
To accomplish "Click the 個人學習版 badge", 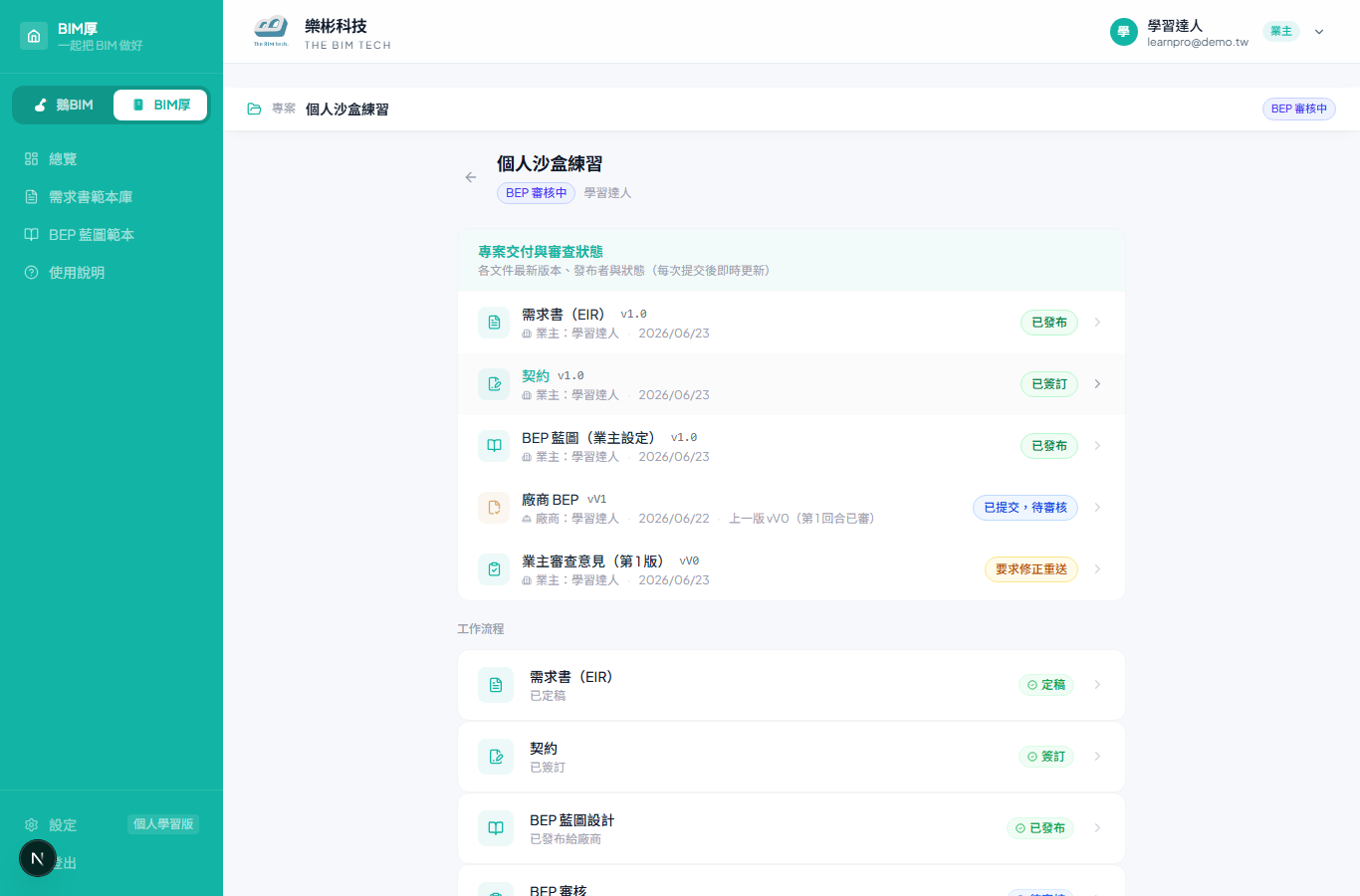I will click(163, 824).
